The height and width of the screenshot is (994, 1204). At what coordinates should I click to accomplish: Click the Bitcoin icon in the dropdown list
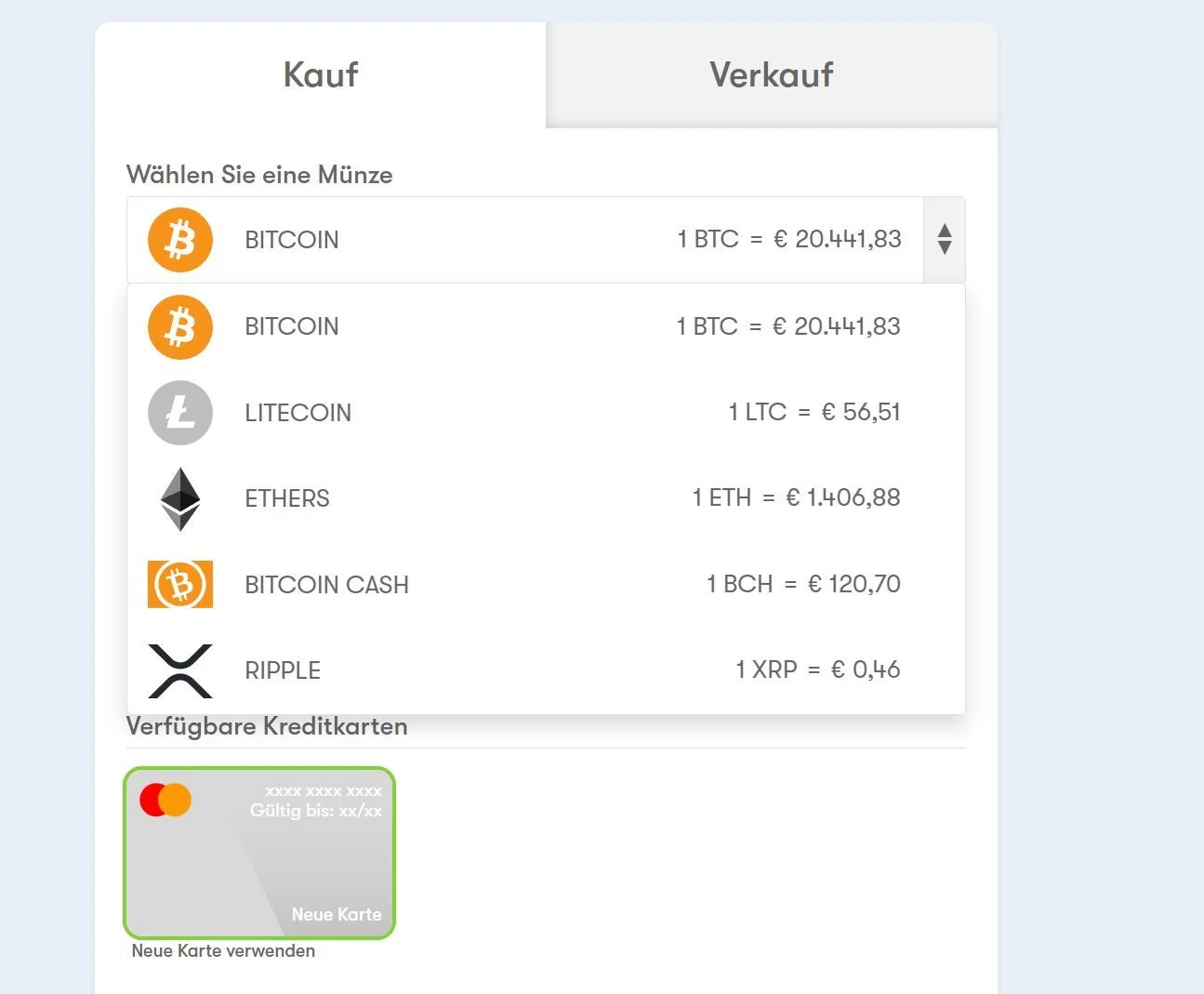point(180,326)
